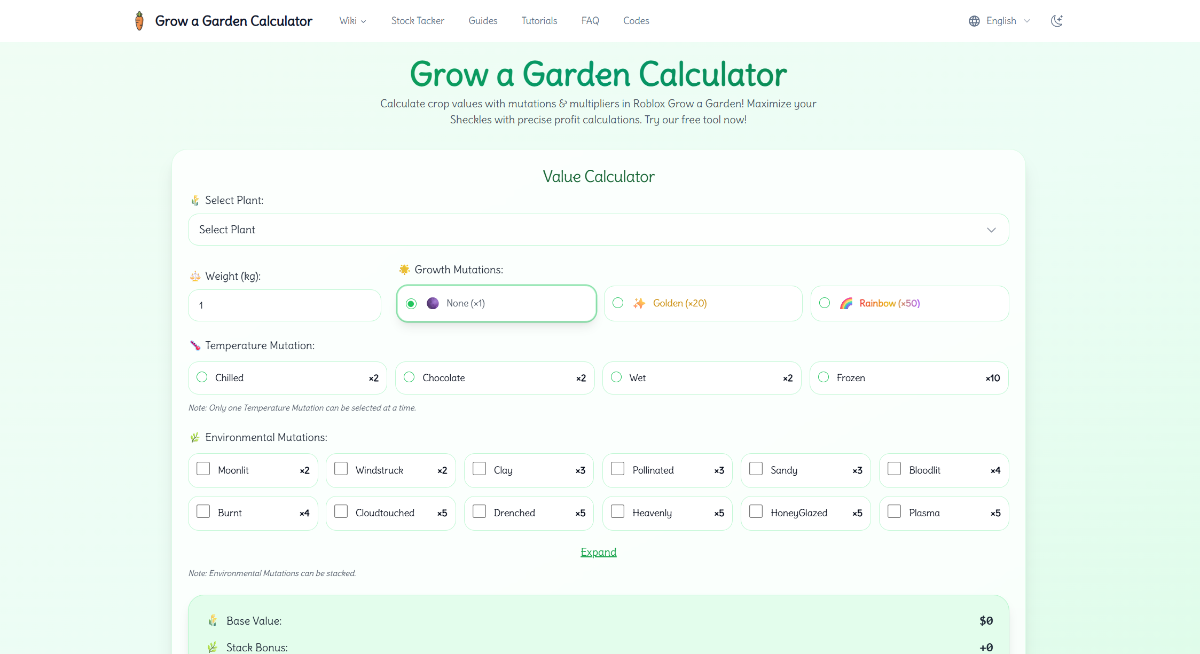The height and width of the screenshot is (654, 1200).
Task: Click the Expand link below mutations
Action: pos(598,551)
